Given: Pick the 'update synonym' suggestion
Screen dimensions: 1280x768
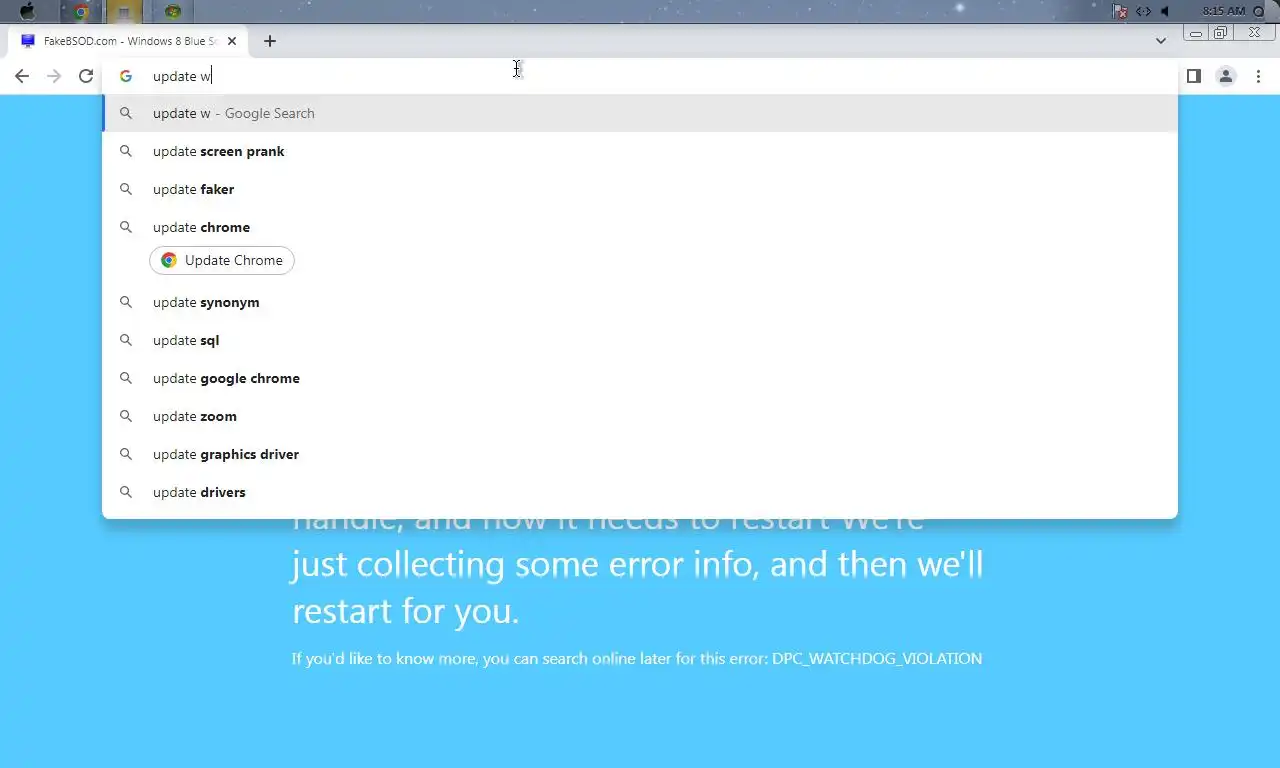Looking at the screenshot, I should [640, 302].
